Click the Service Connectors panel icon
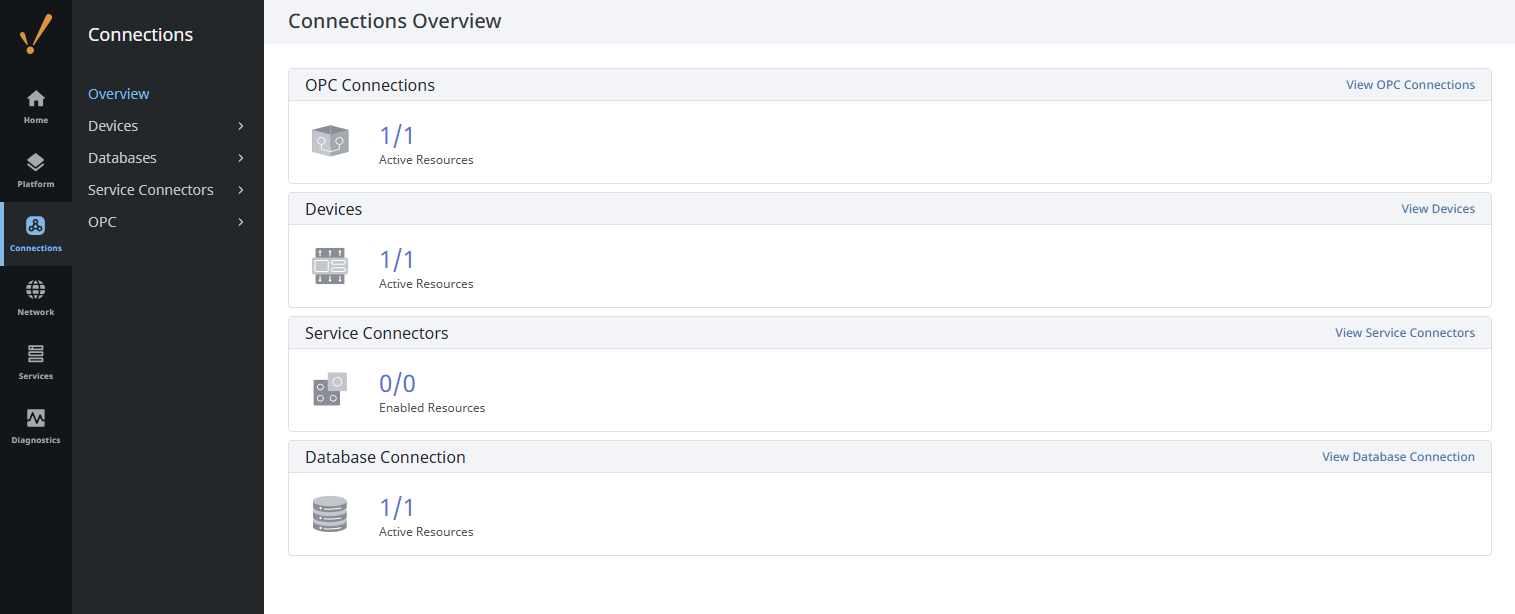 (x=330, y=390)
